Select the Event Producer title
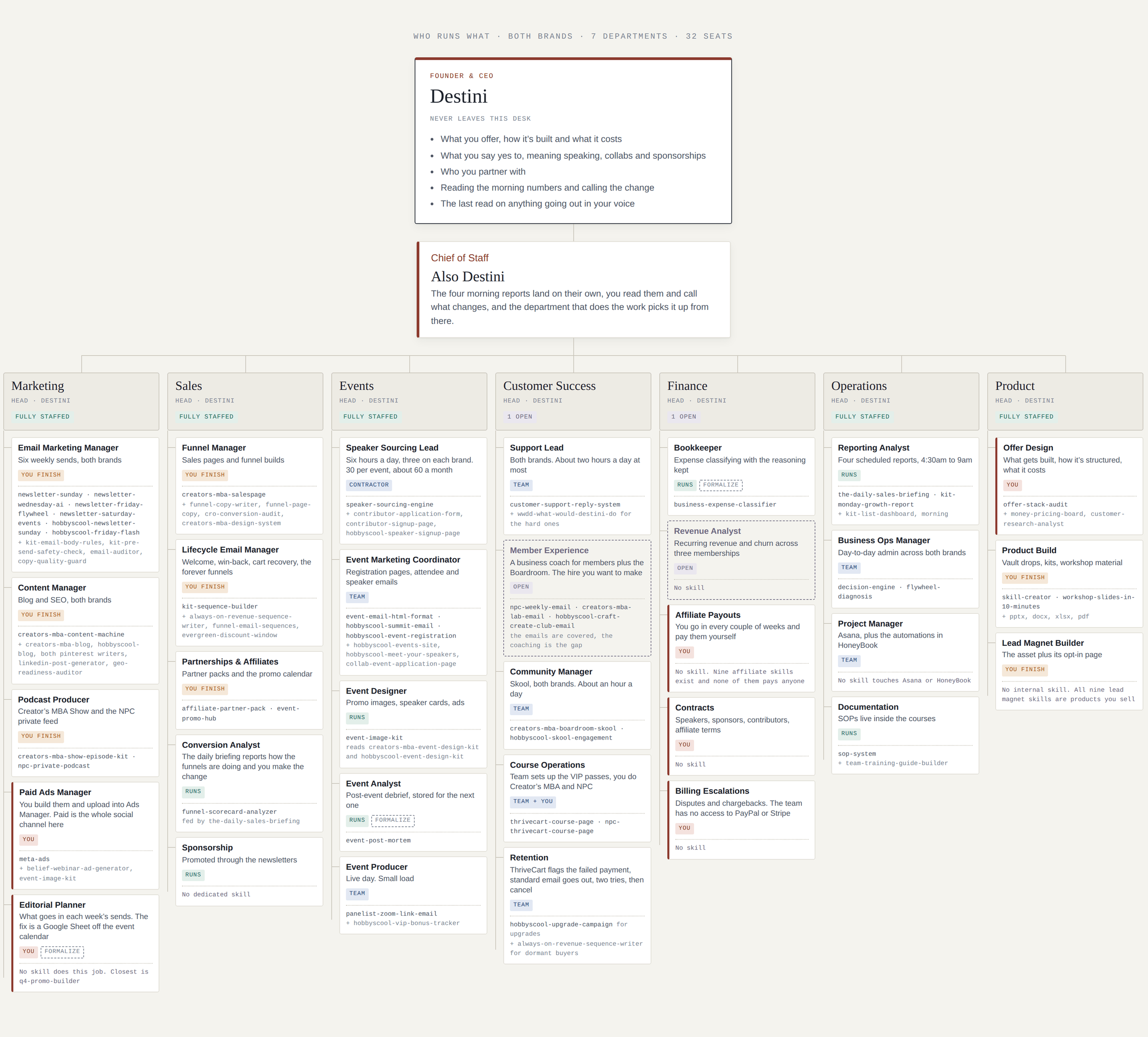This screenshot has width=1148, height=1037. (377, 867)
